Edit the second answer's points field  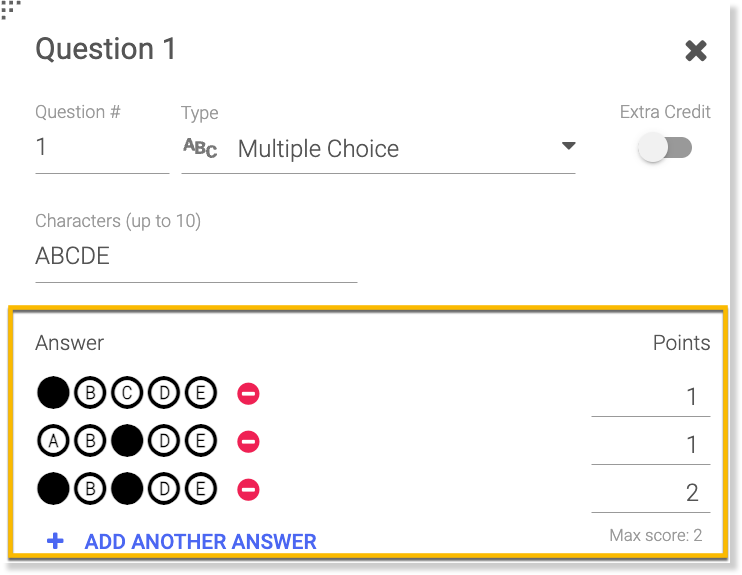pyautogui.click(x=651, y=445)
